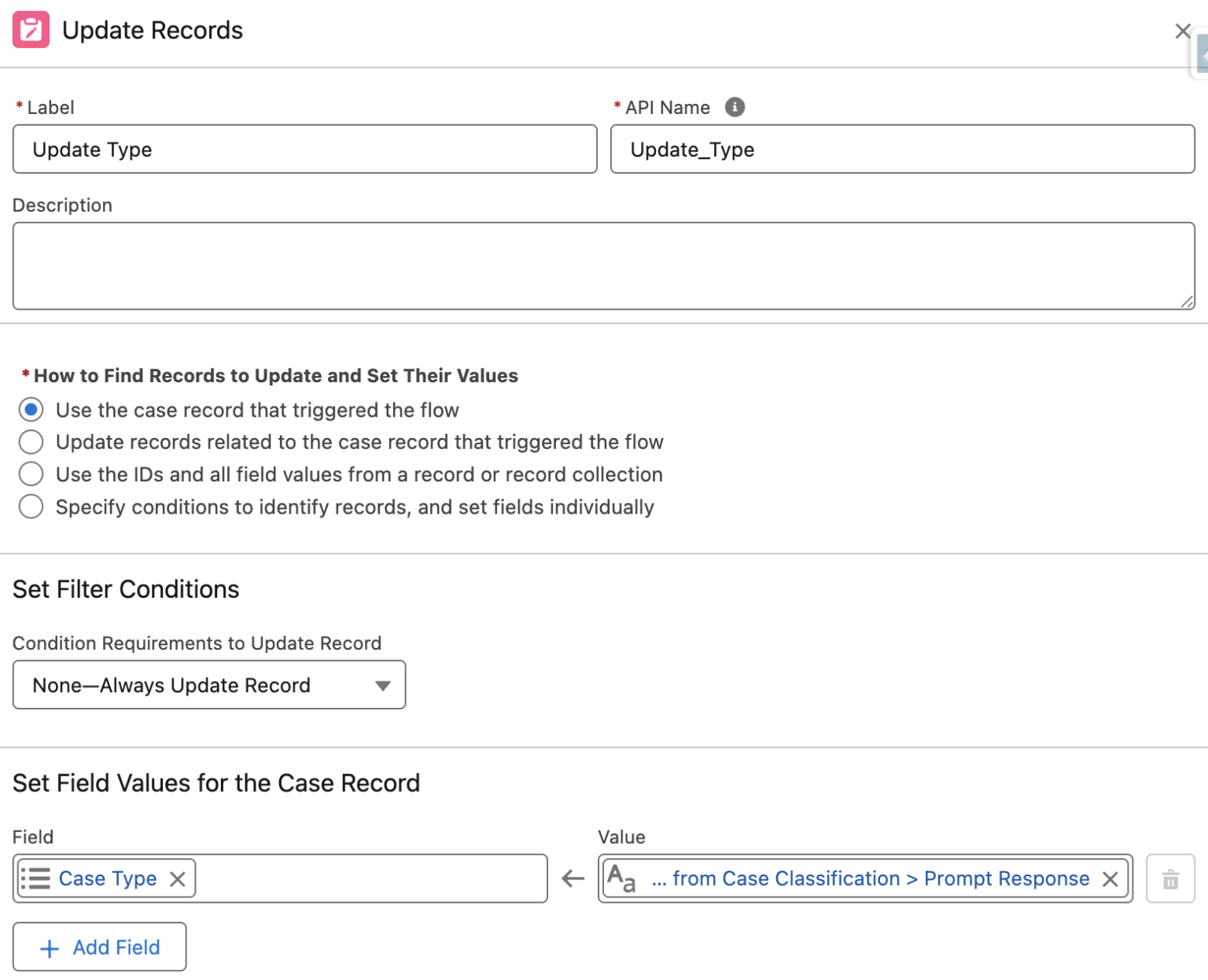
Task: Click inside the Description text area
Action: [x=604, y=265]
